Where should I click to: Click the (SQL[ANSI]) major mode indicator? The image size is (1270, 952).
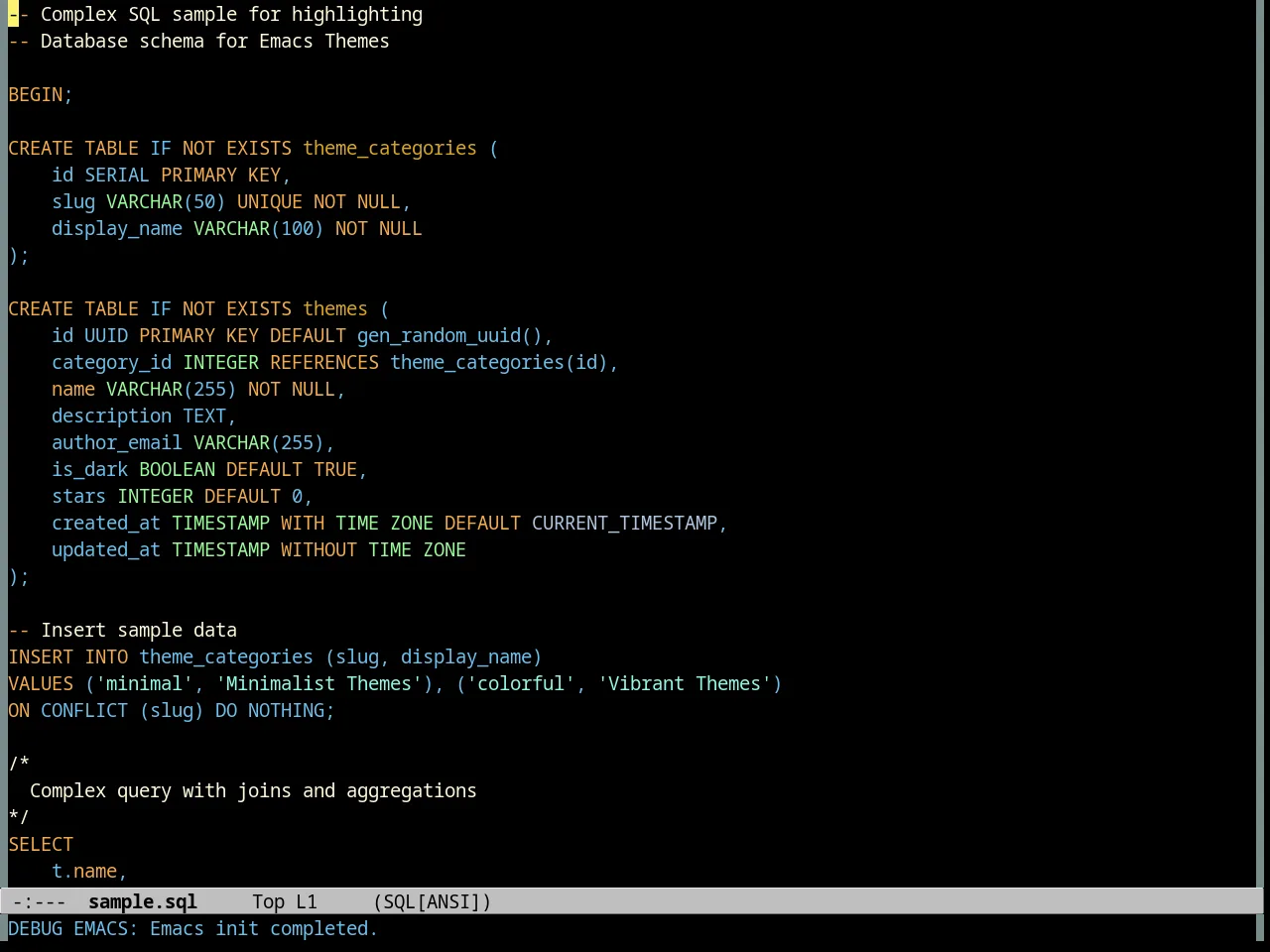pyautogui.click(x=433, y=901)
